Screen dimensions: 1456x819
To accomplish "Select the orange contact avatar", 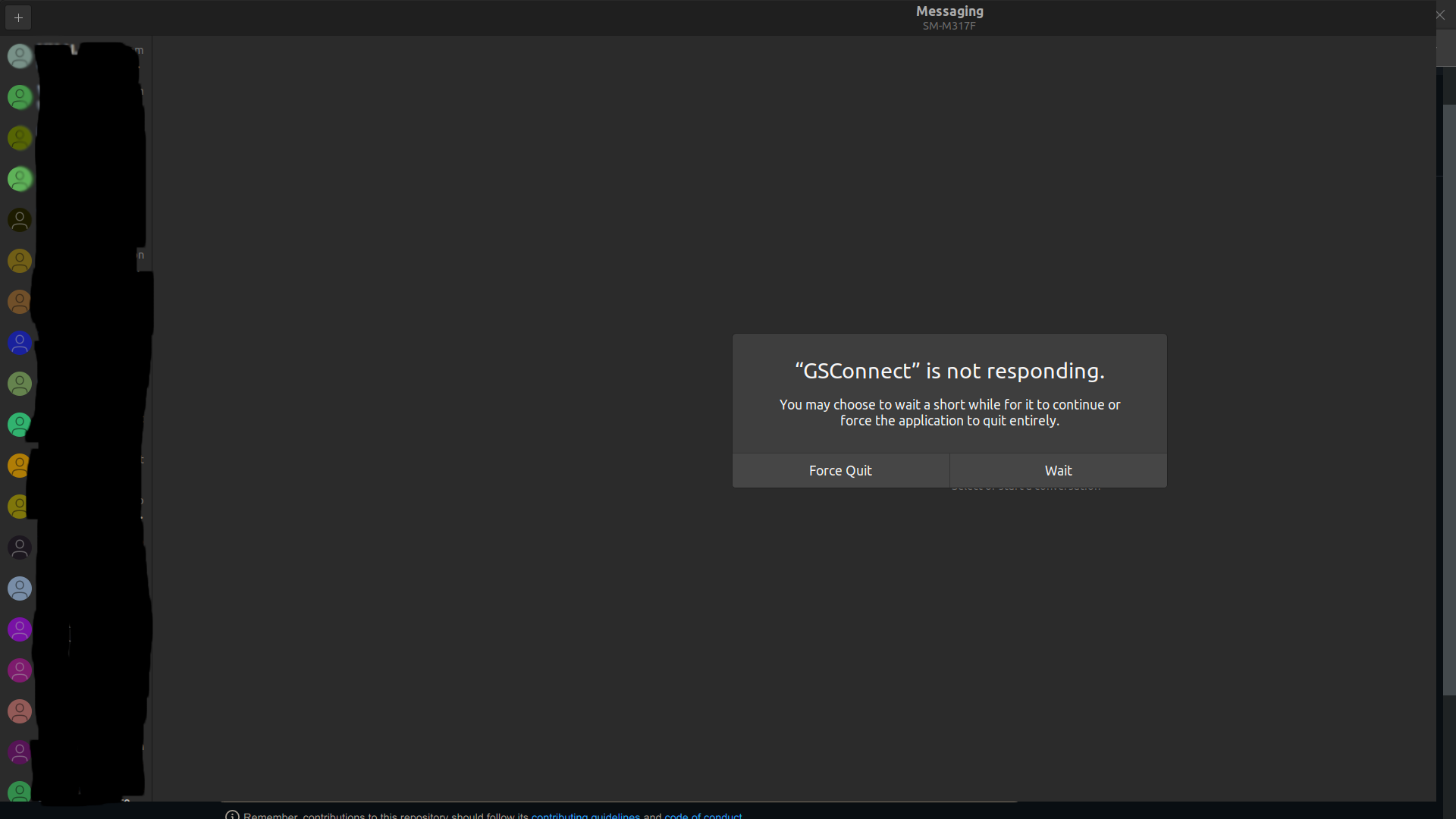I will (20, 302).
